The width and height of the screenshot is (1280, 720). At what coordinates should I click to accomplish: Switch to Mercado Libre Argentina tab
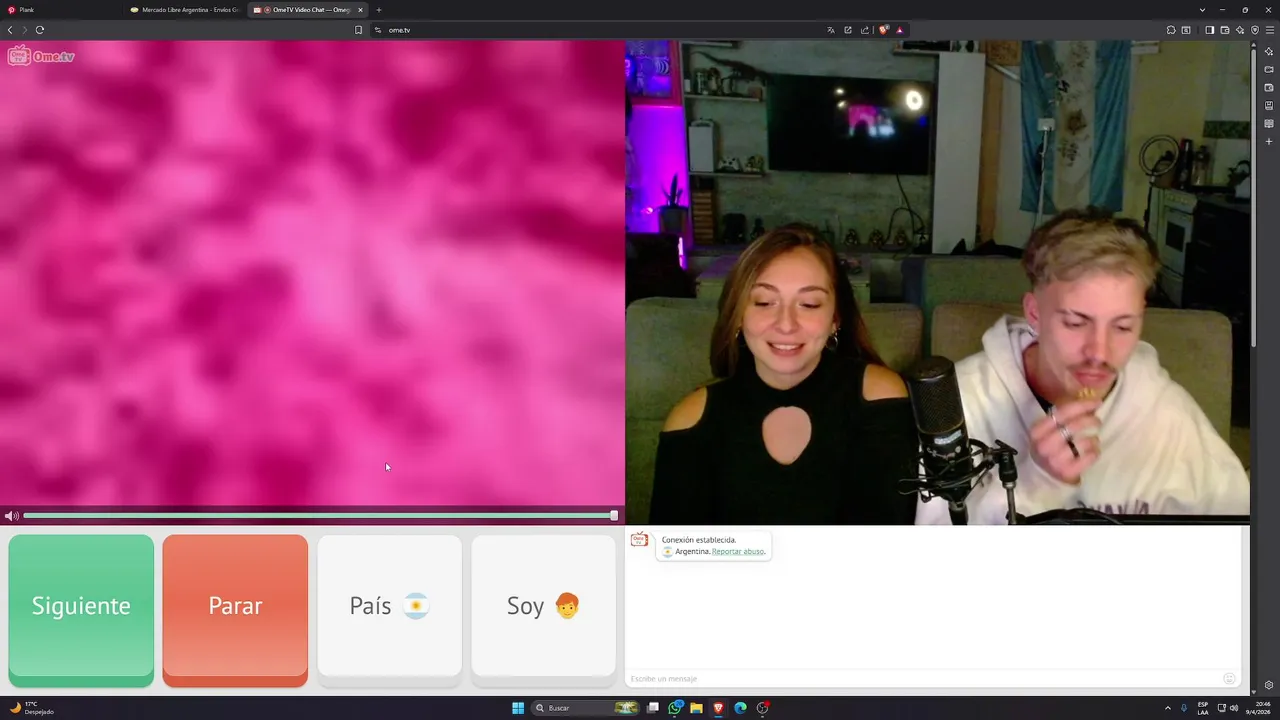(x=185, y=10)
